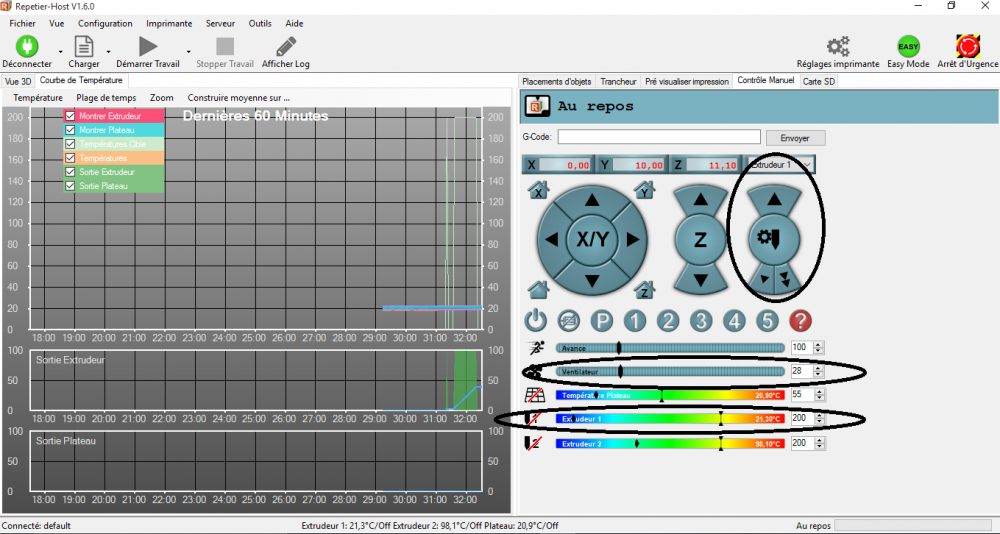Home the Z axis house icon
This screenshot has width=1000, height=534.
(645, 290)
